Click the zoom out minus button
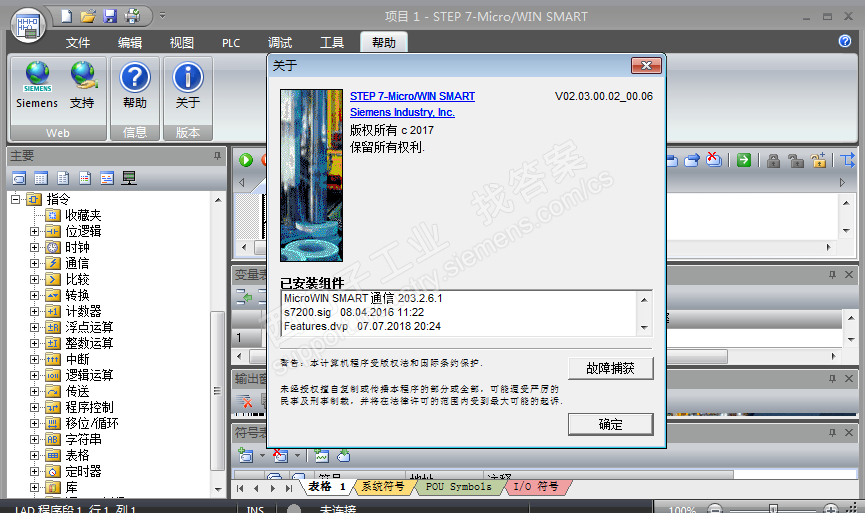The image size is (865, 513). pos(714,509)
